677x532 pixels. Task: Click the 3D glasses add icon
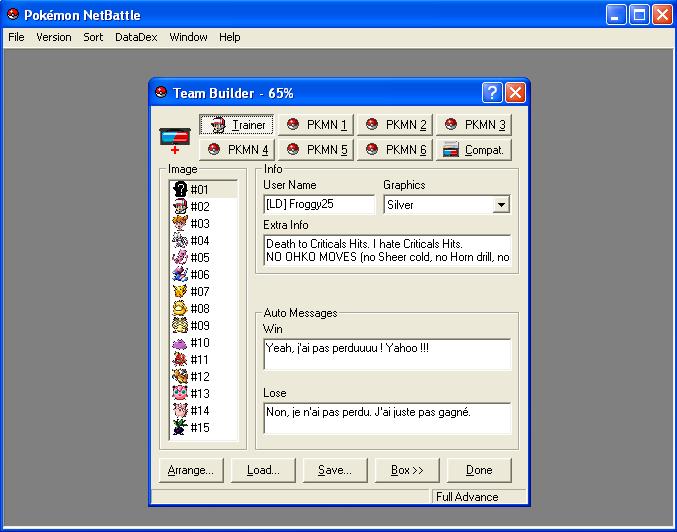[x=175, y=140]
